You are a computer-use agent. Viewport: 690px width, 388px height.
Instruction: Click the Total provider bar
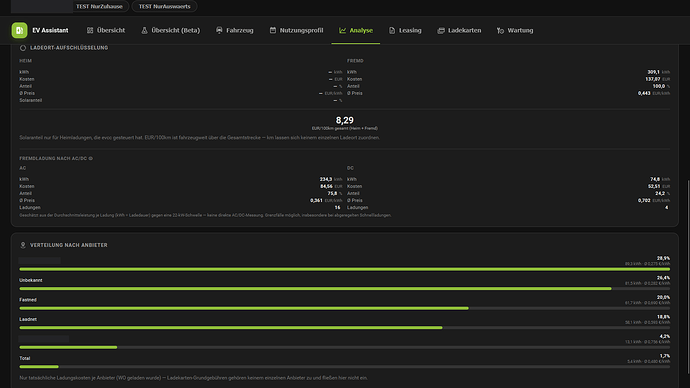coord(345,366)
